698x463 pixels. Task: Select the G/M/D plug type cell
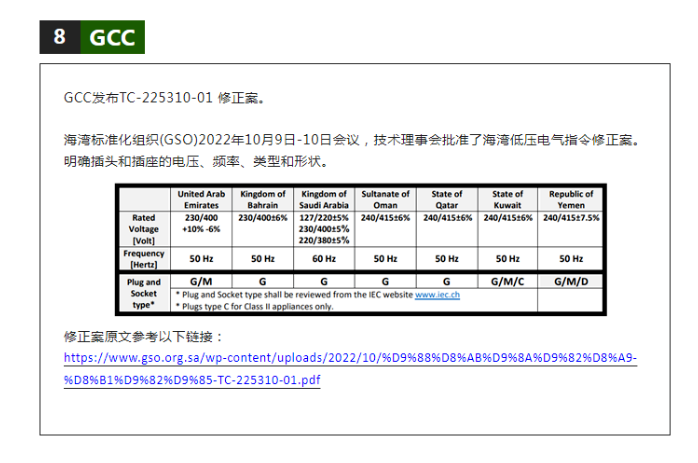[571, 282]
